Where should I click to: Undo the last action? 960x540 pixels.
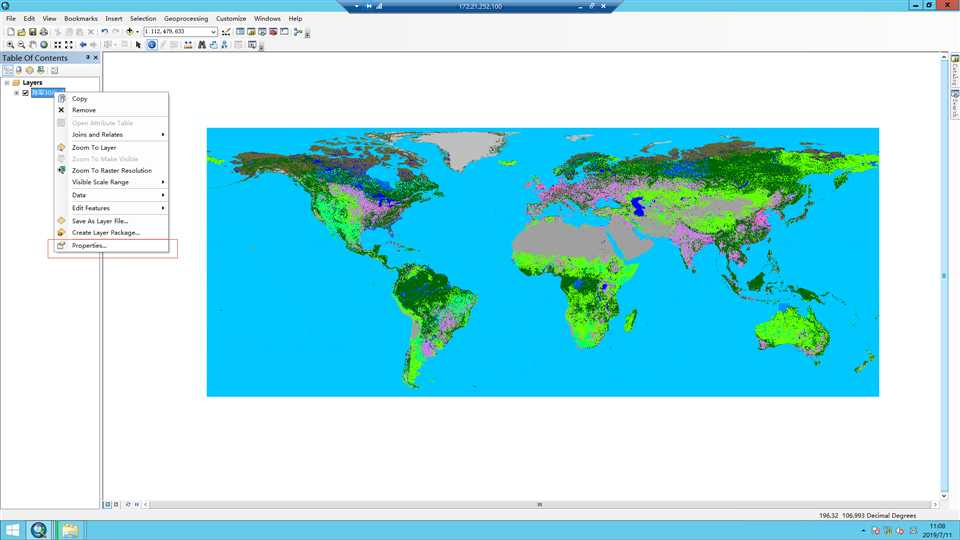tap(105, 32)
